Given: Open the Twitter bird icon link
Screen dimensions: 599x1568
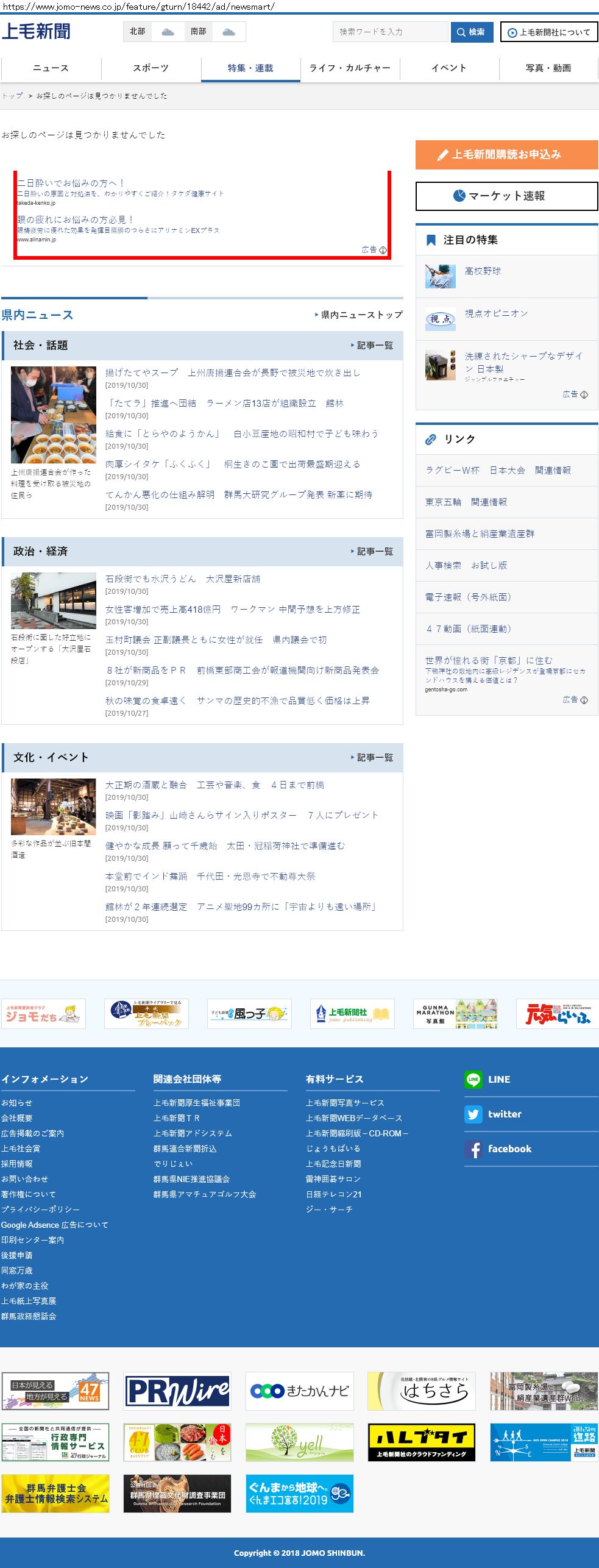Looking at the screenshot, I should coord(473,1114).
